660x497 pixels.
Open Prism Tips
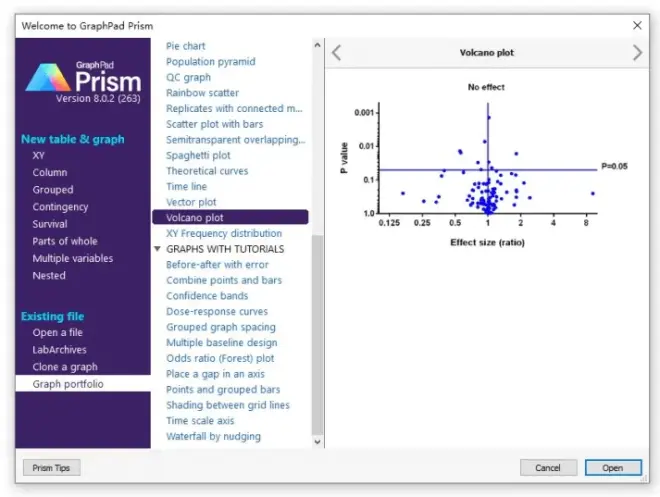(51, 467)
